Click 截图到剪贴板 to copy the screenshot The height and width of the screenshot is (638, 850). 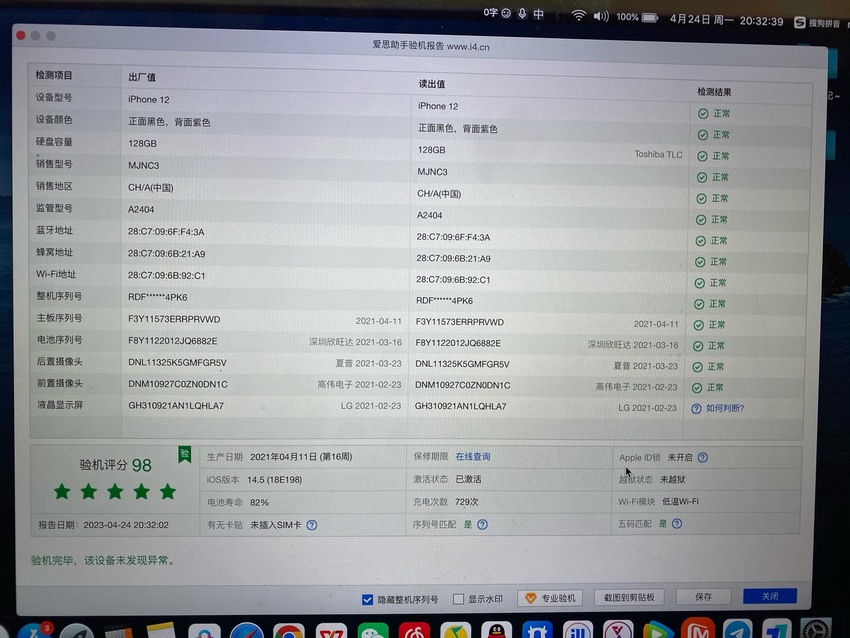pos(629,597)
